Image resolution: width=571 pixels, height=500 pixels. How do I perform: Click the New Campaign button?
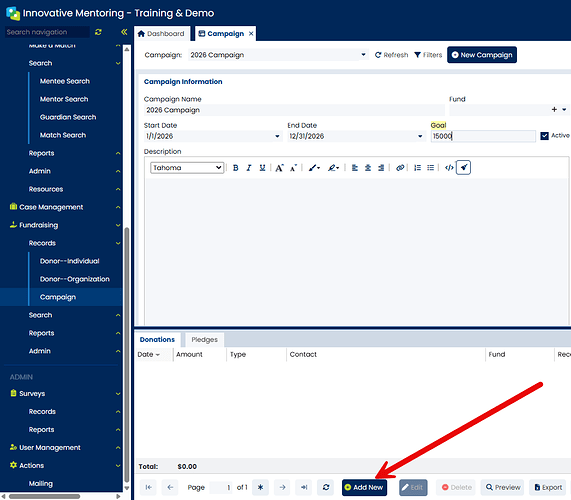tap(482, 55)
